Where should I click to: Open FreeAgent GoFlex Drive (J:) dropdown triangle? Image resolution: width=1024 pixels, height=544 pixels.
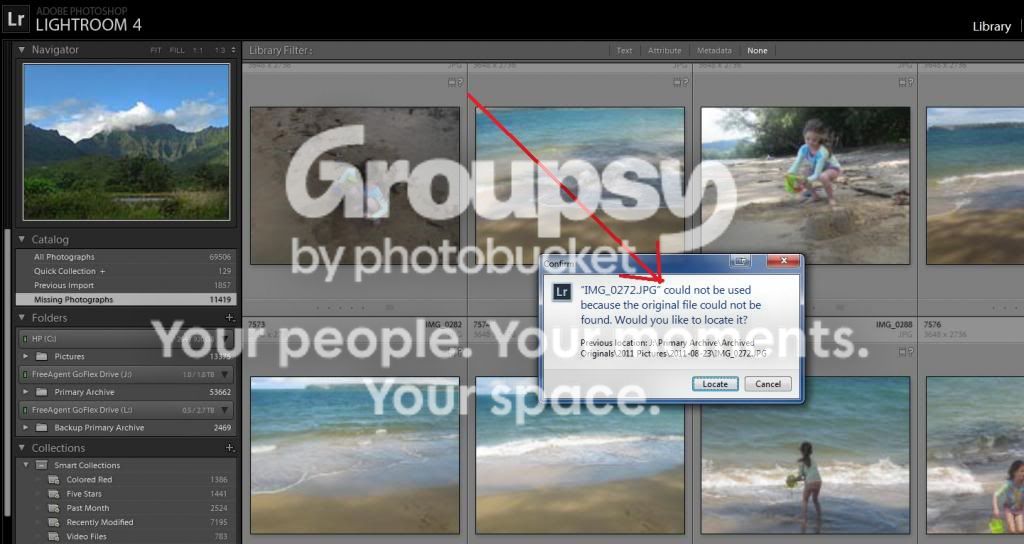pyautogui.click(x=225, y=374)
